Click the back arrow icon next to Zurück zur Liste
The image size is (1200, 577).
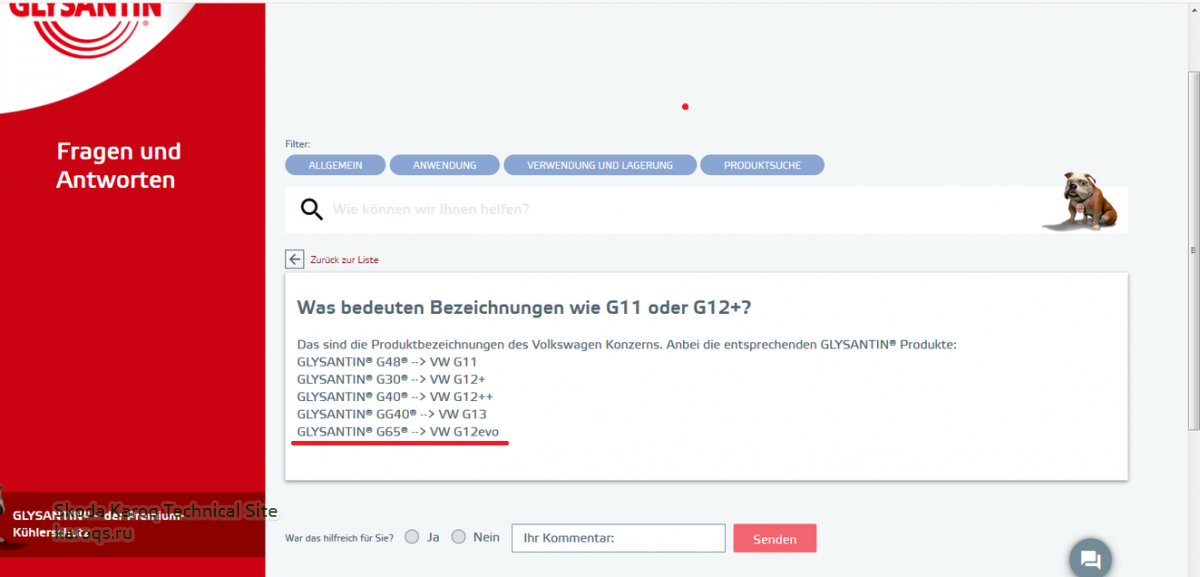pyautogui.click(x=294, y=259)
